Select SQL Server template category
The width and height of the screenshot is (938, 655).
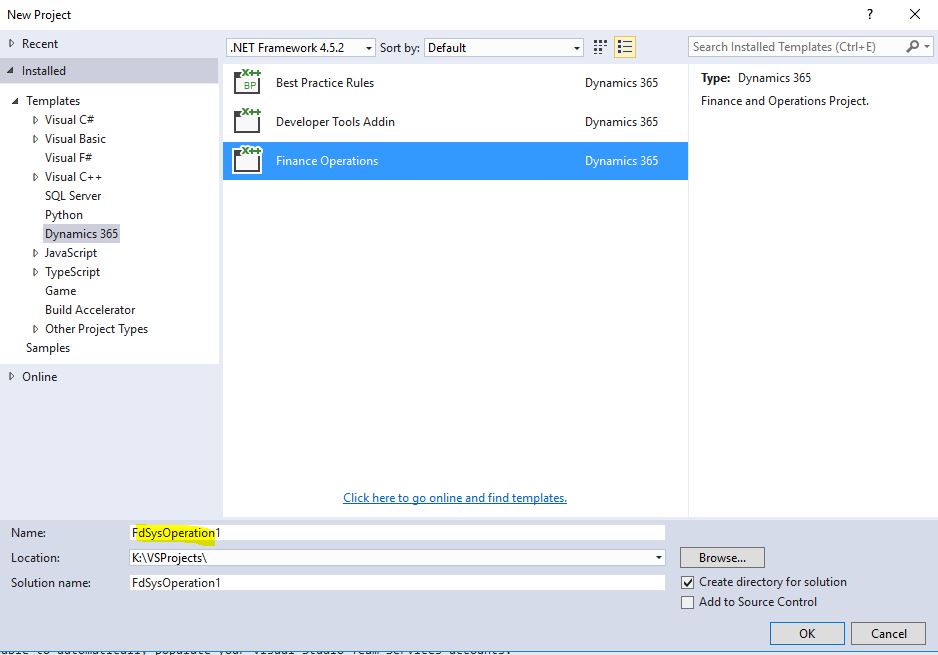[73, 196]
